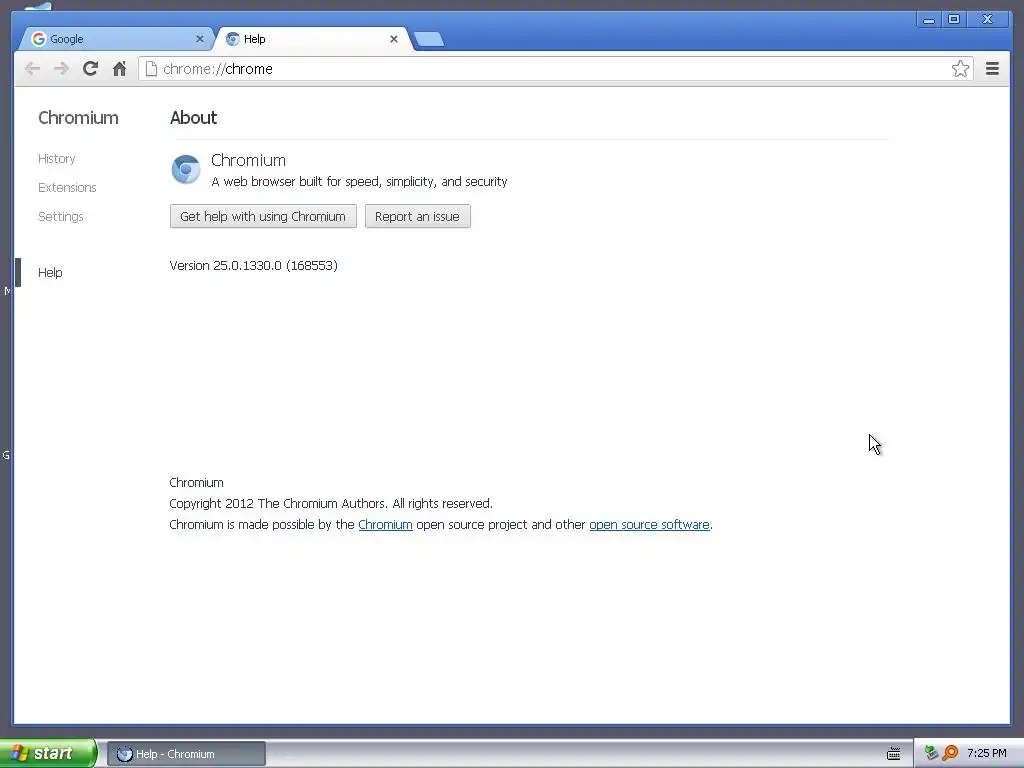Screen dimensions: 1024x768
Task: Close the Google tab
Action: [x=200, y=39]
